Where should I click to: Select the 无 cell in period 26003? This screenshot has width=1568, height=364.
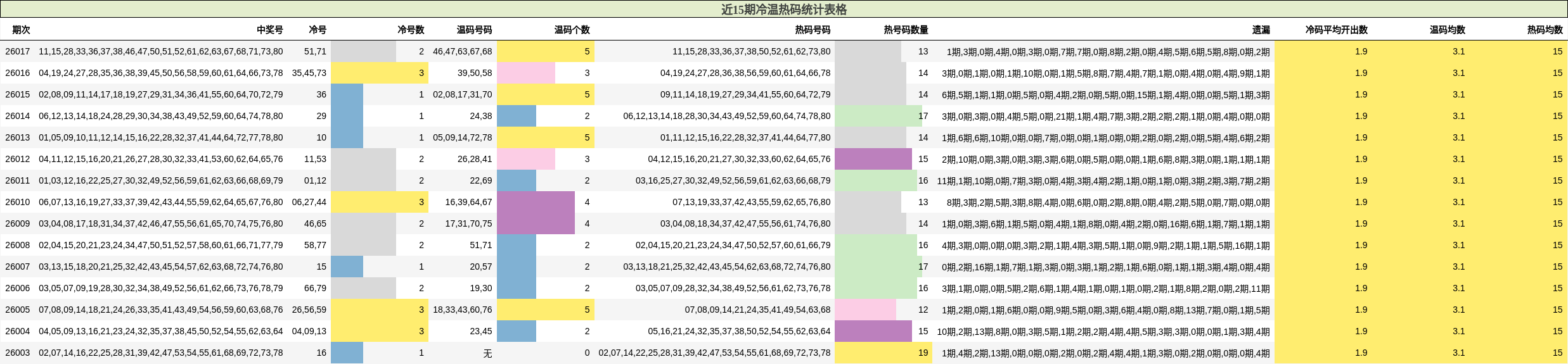[x=487, y=353]
